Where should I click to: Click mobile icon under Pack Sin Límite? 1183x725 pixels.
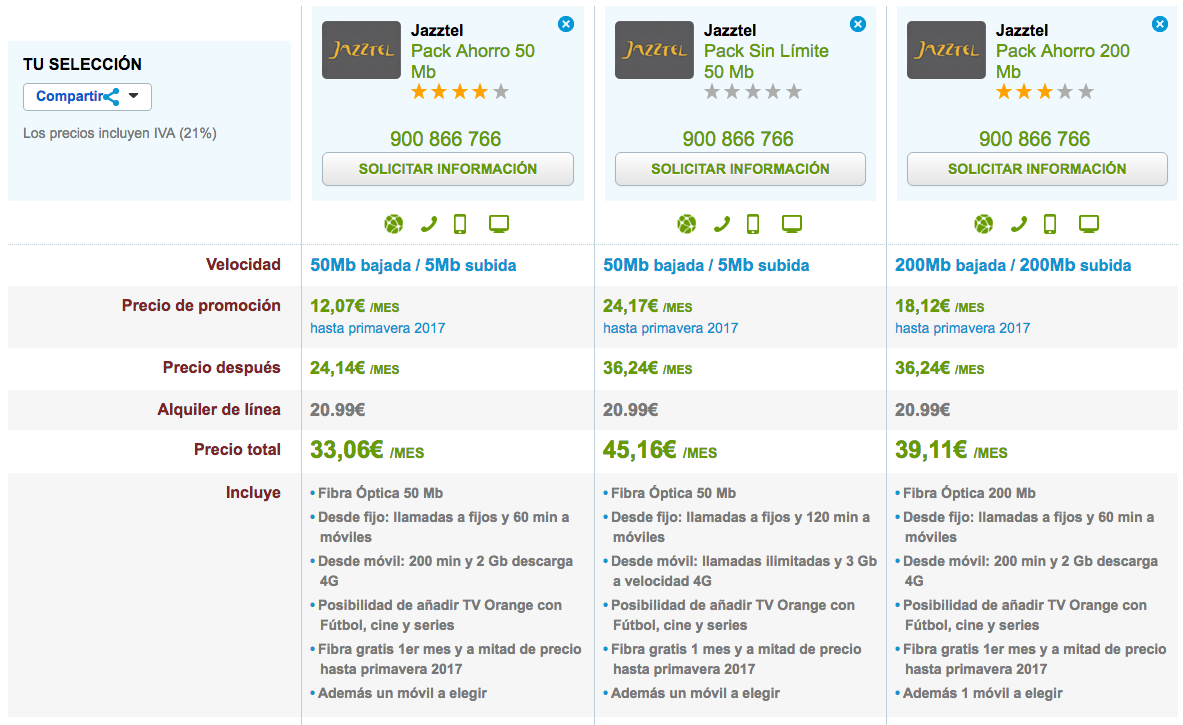click(x=753, y=224)
